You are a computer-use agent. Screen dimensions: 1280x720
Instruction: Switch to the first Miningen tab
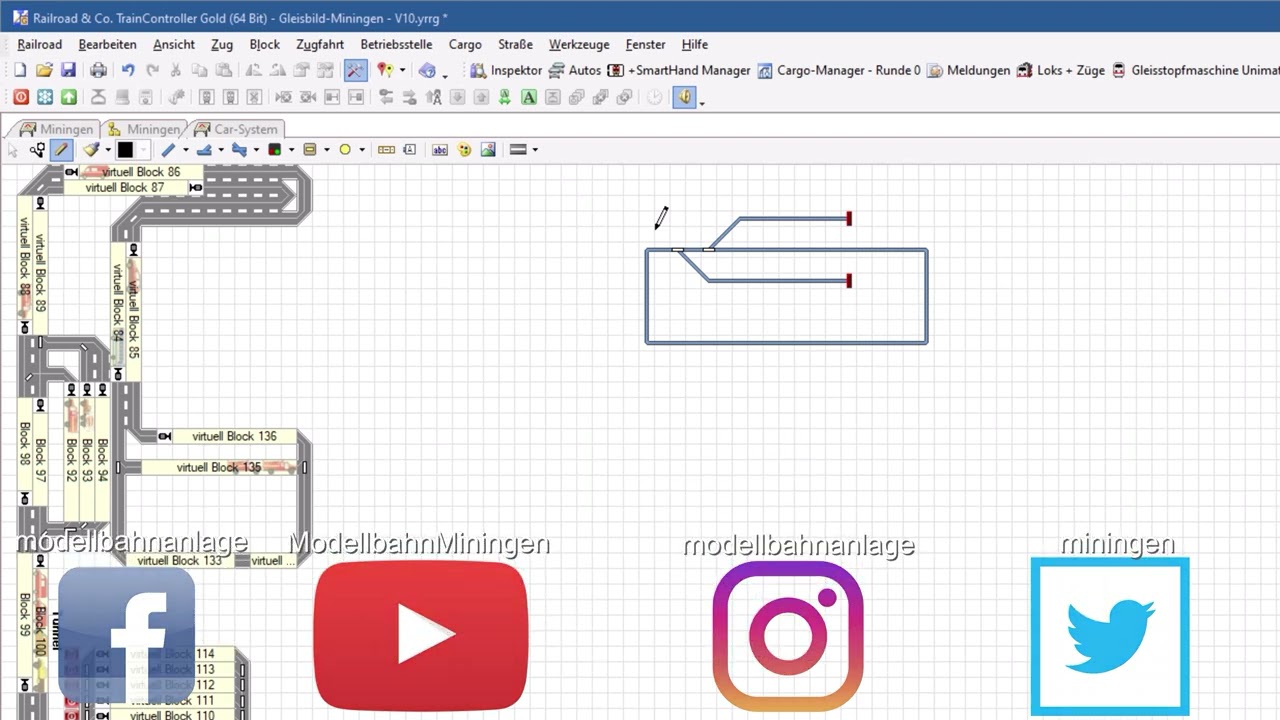point(56,129)
